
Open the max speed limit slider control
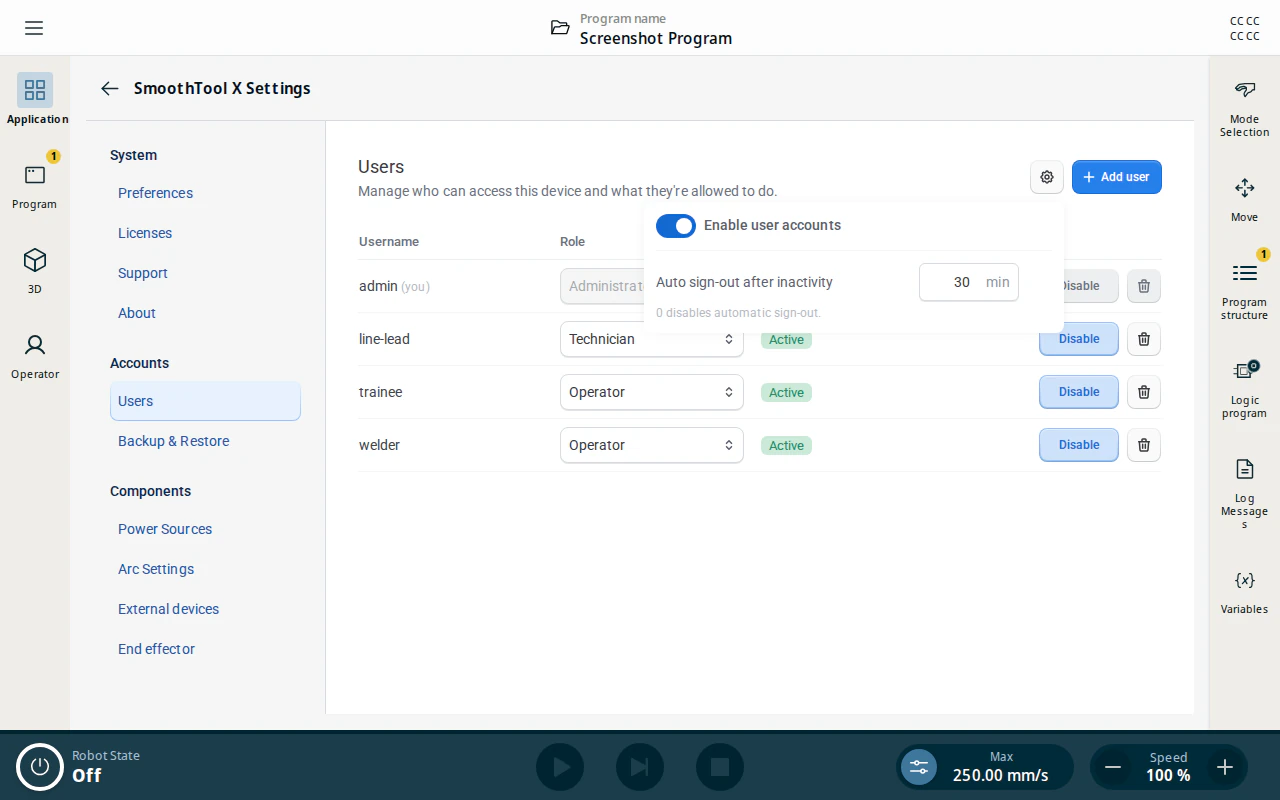919,767
